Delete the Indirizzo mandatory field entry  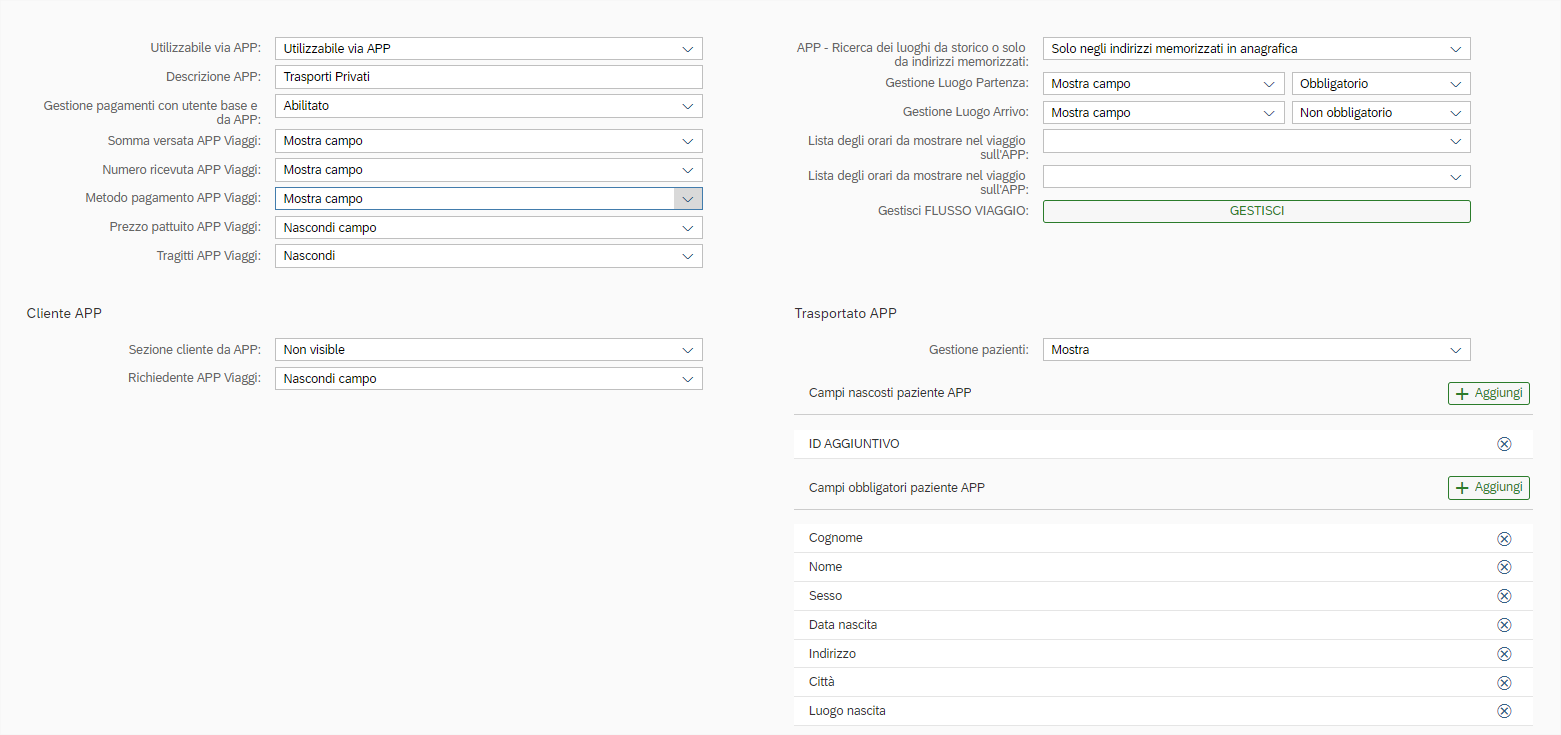[x=1503, y=654]
